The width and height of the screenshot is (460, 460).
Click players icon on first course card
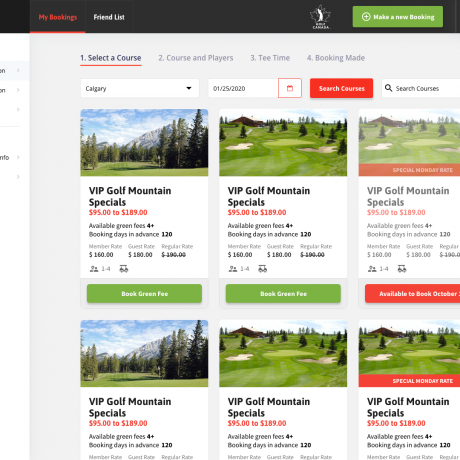tap(94, 269)
